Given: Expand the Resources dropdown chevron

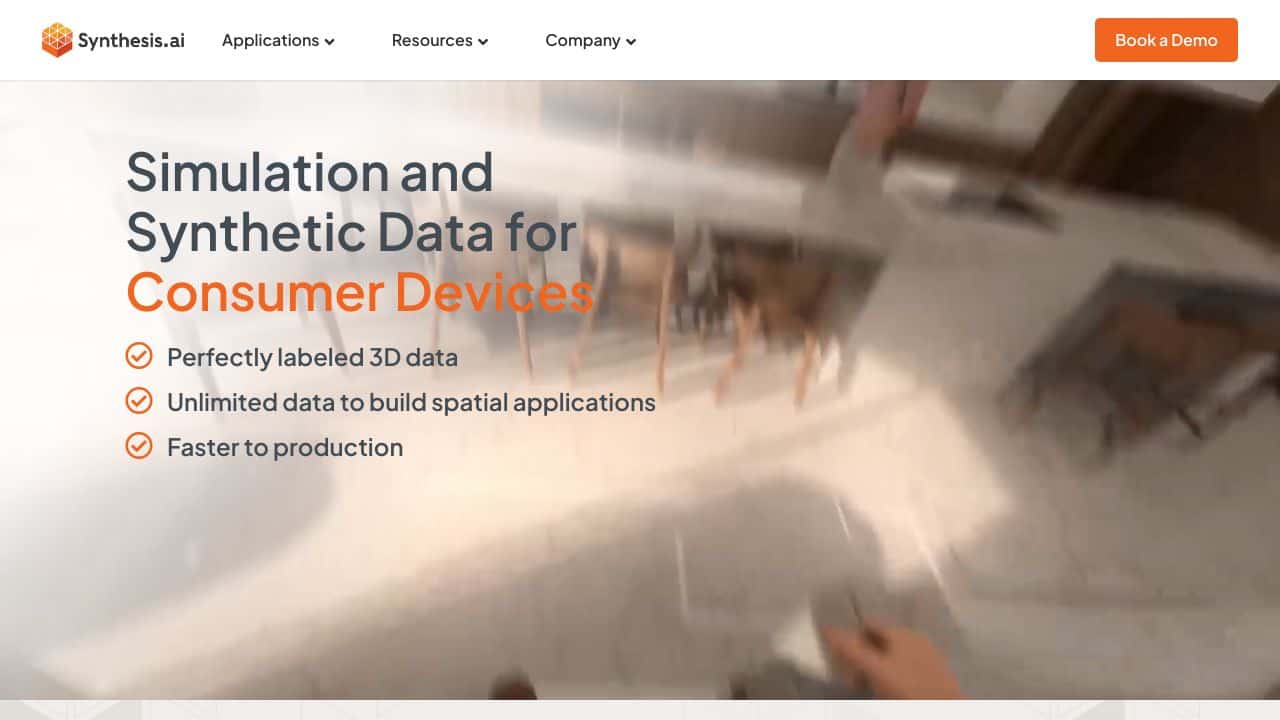Looking at the screenshot, I should pyautogui.click(x=483, y=42).
